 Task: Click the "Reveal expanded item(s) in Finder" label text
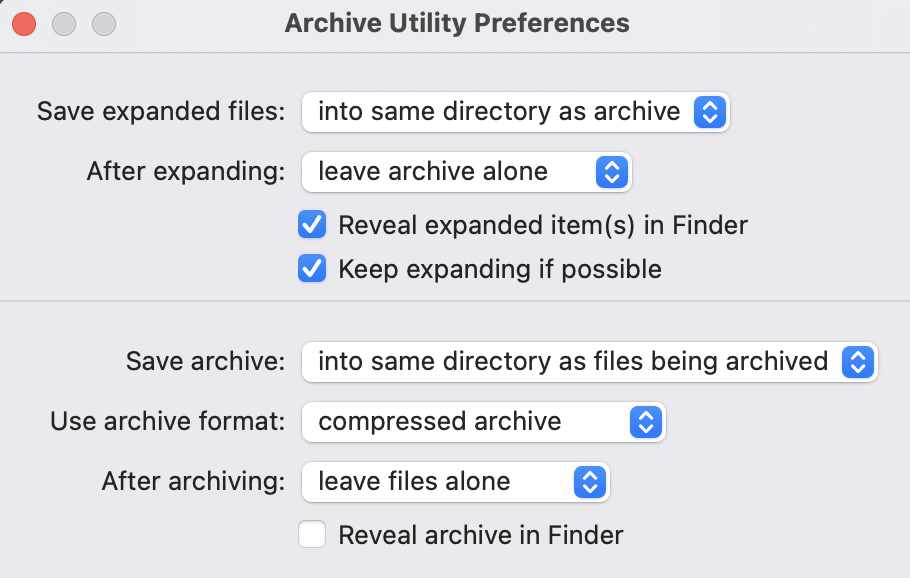coord(543,225)
